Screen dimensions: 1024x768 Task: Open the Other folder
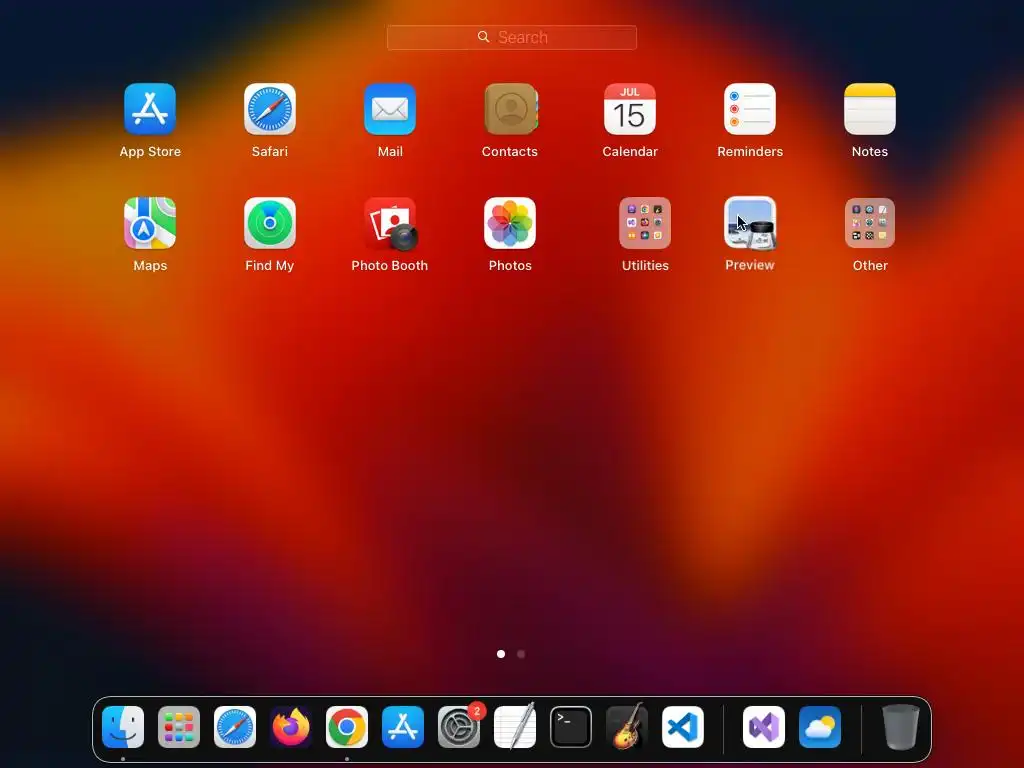[x=870, y=223]
